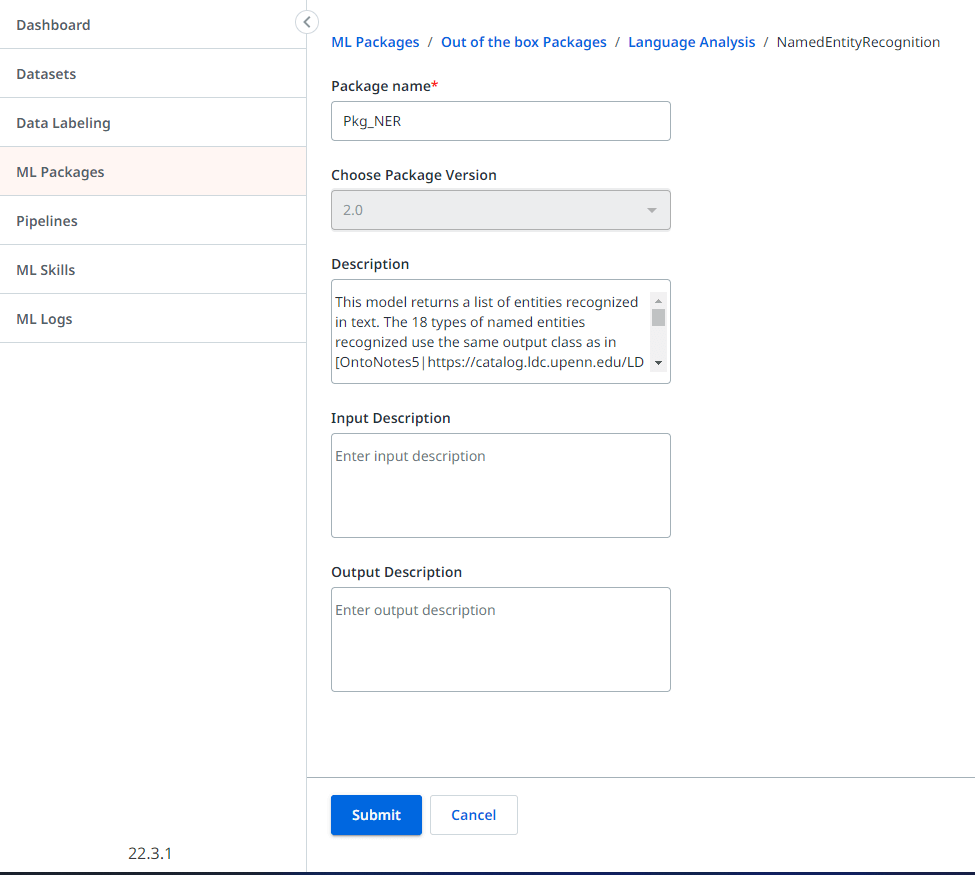Click the Input Description text area

click(501, 485)
